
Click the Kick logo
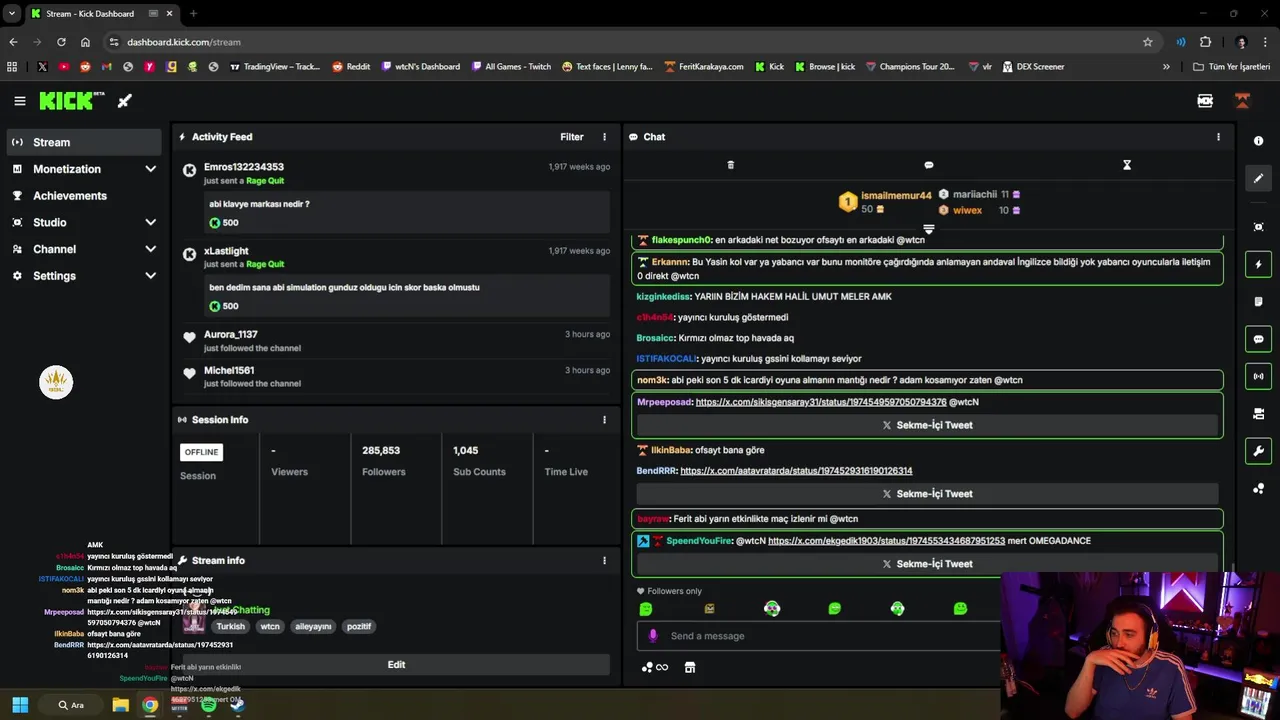click(x=72, y=101)
